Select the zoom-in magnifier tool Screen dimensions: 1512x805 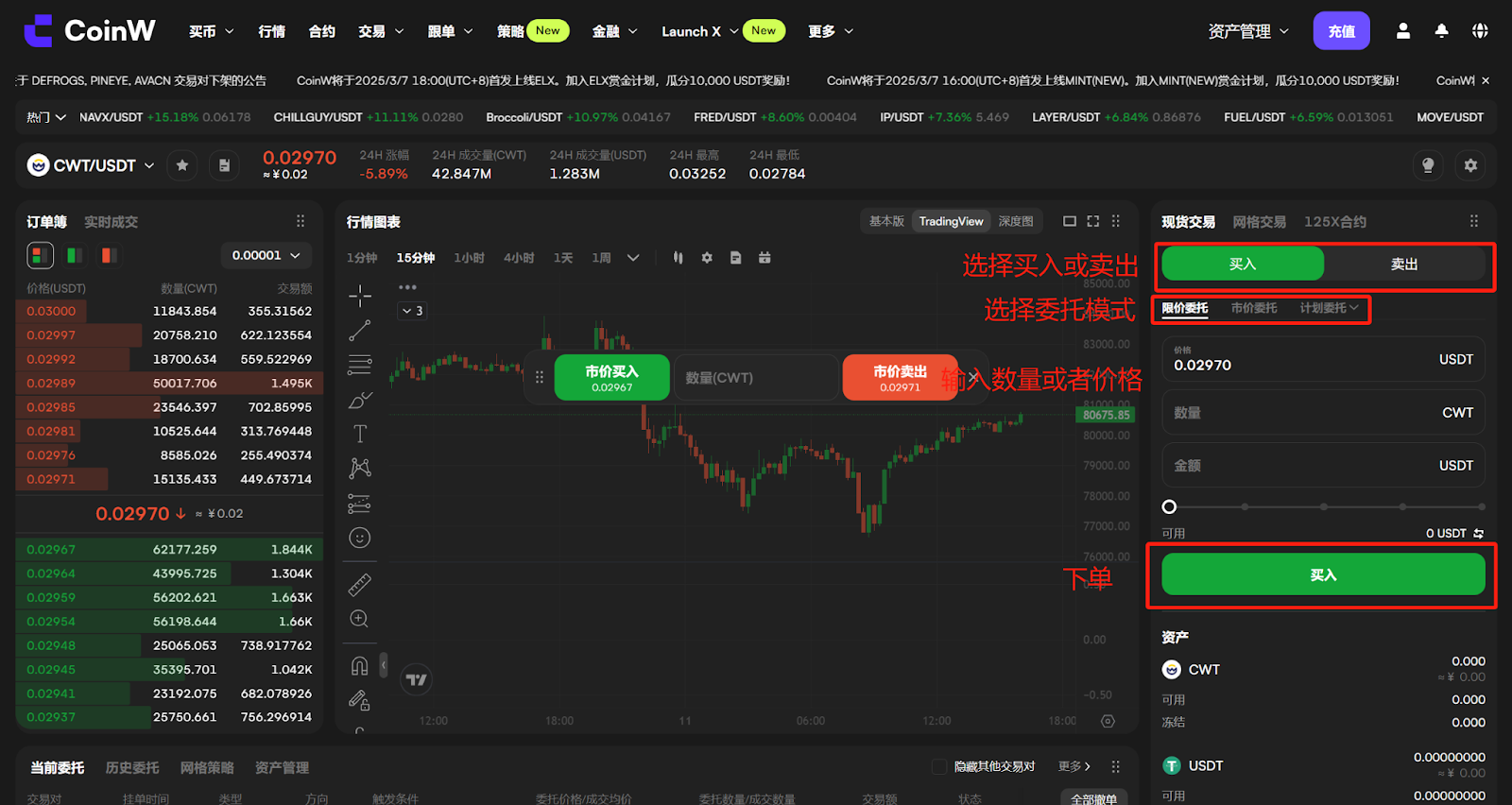coord(359,619)
